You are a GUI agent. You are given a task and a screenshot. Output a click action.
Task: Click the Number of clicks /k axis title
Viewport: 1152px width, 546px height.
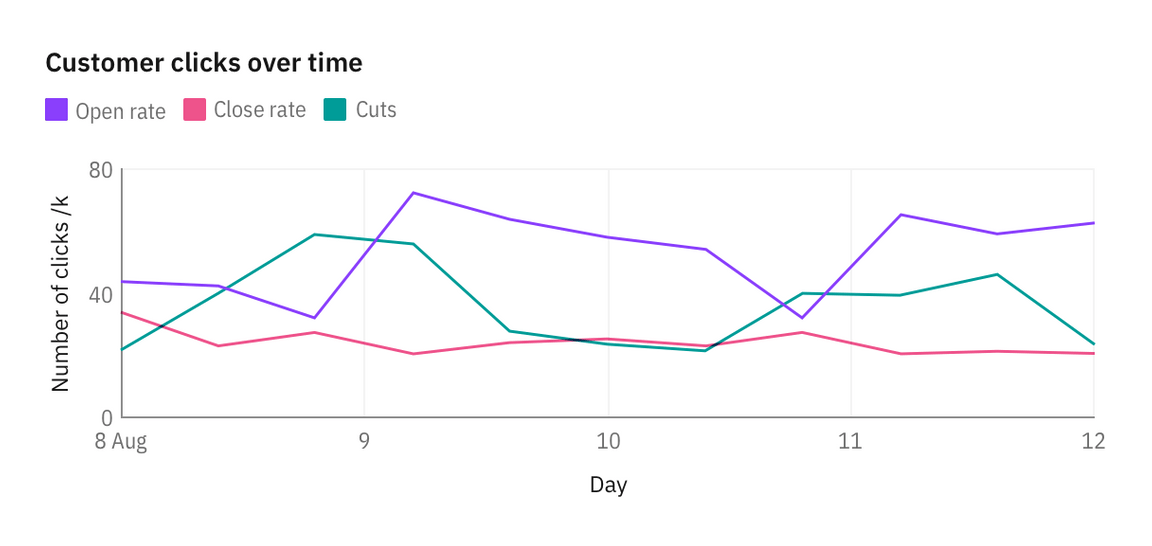point(60,293)
